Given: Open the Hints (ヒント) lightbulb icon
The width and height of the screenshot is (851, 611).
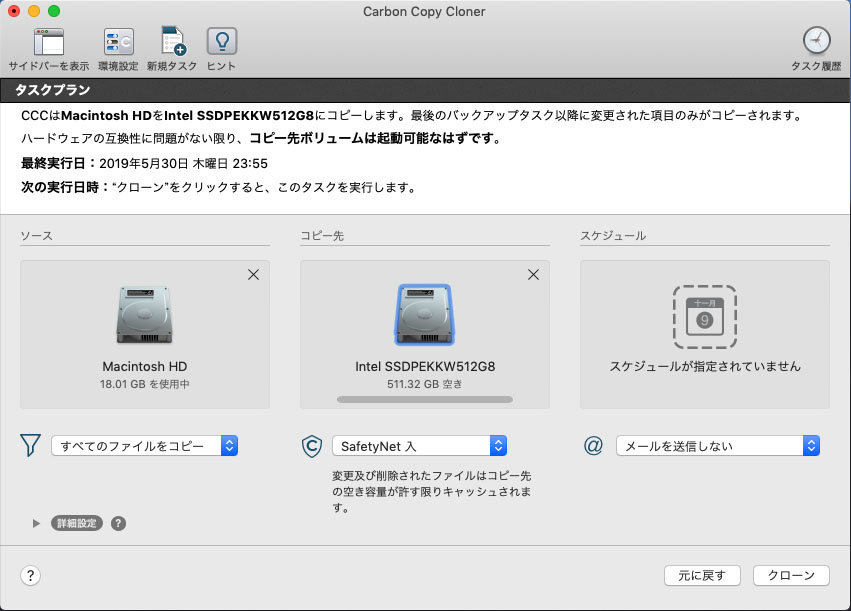Looking at the screenshot, I should point(221,41).
